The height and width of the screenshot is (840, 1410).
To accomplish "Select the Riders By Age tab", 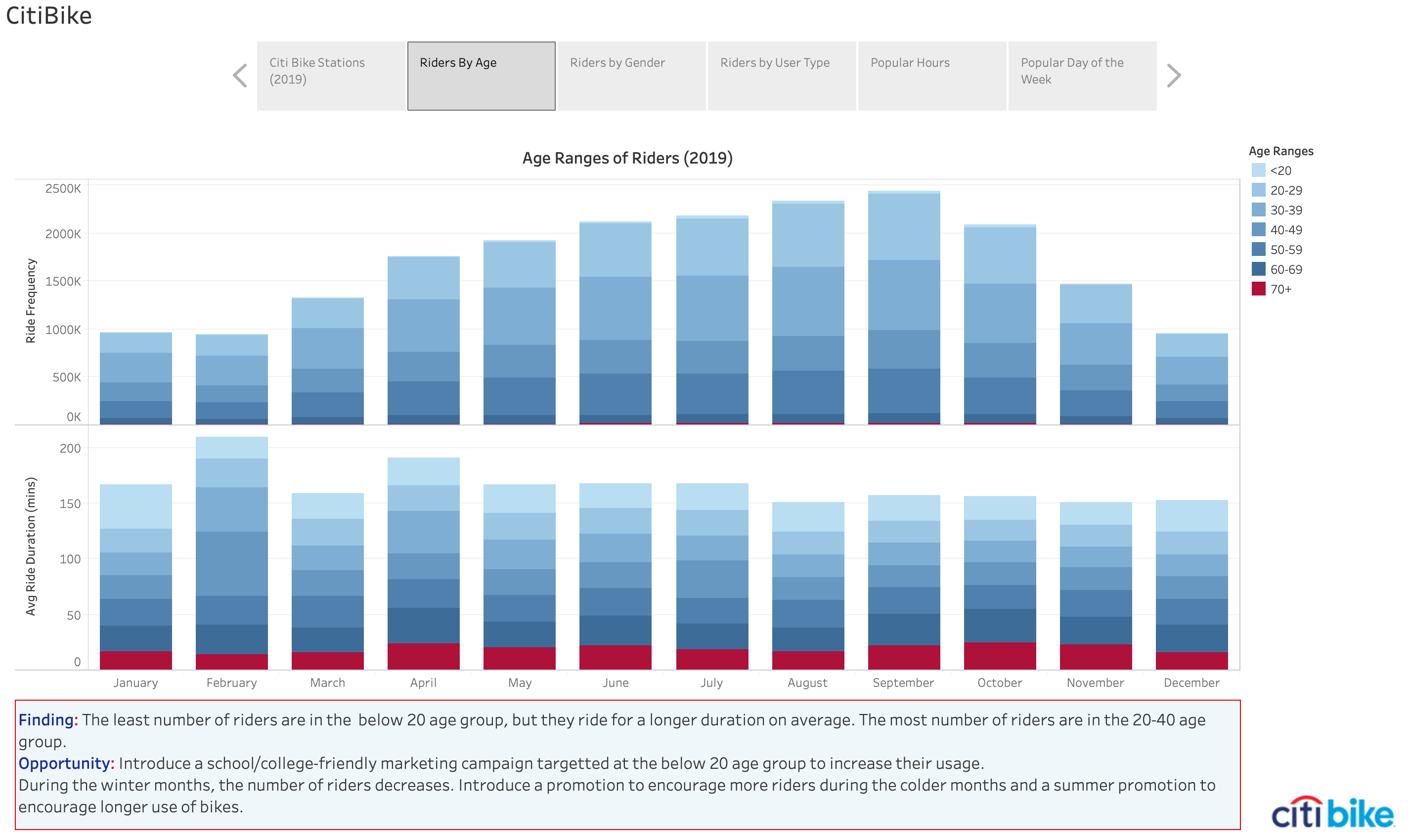I will click(x=482, y=76).
